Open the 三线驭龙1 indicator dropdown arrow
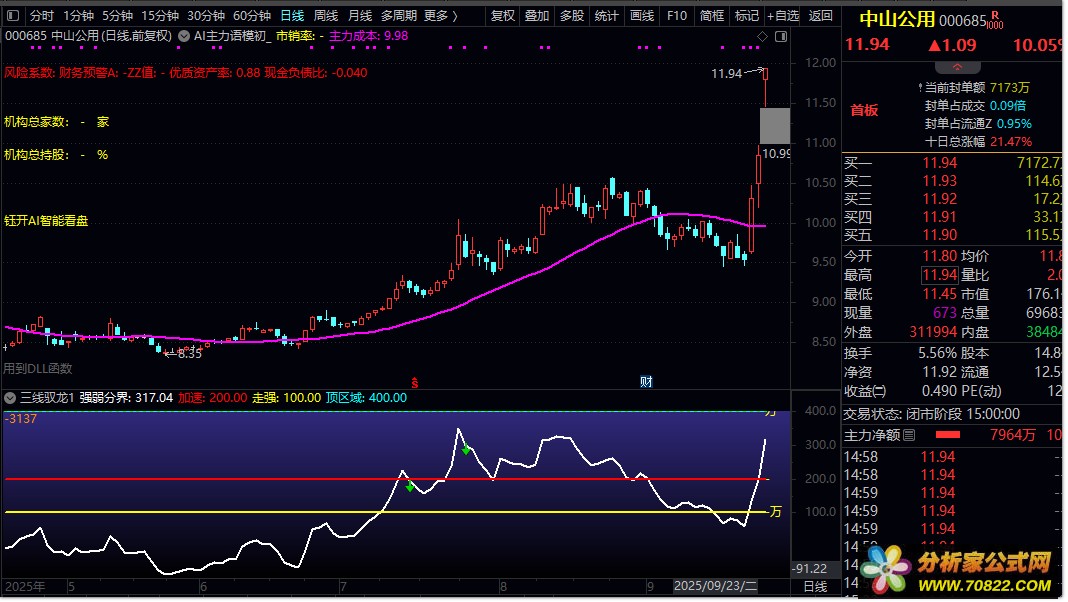The width and height of the screenshot is (1068, 602). pos(10,398)
